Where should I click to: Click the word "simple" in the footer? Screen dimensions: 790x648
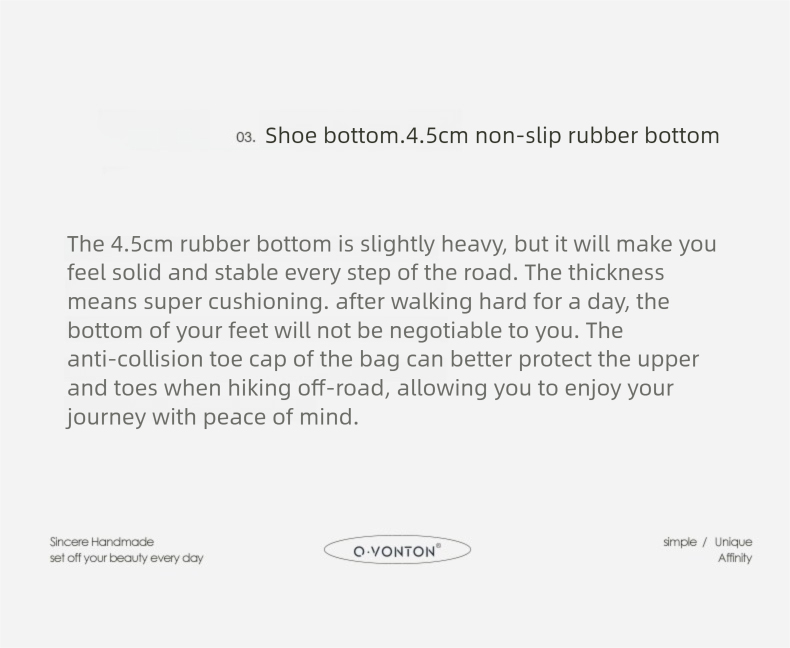coord(679,542)
